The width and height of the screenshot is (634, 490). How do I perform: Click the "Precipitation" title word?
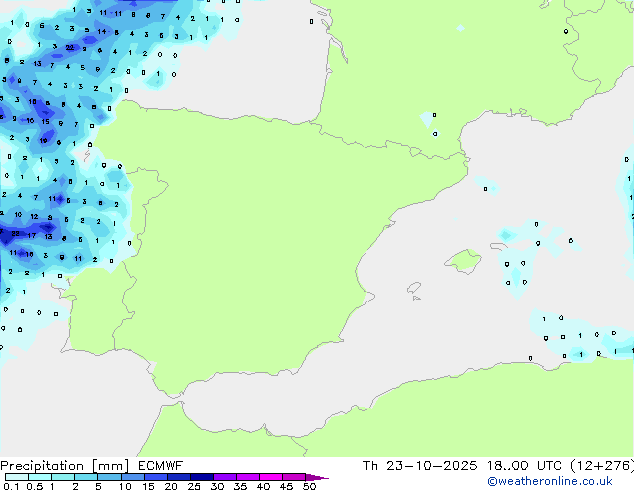click(x=42, y=466)
